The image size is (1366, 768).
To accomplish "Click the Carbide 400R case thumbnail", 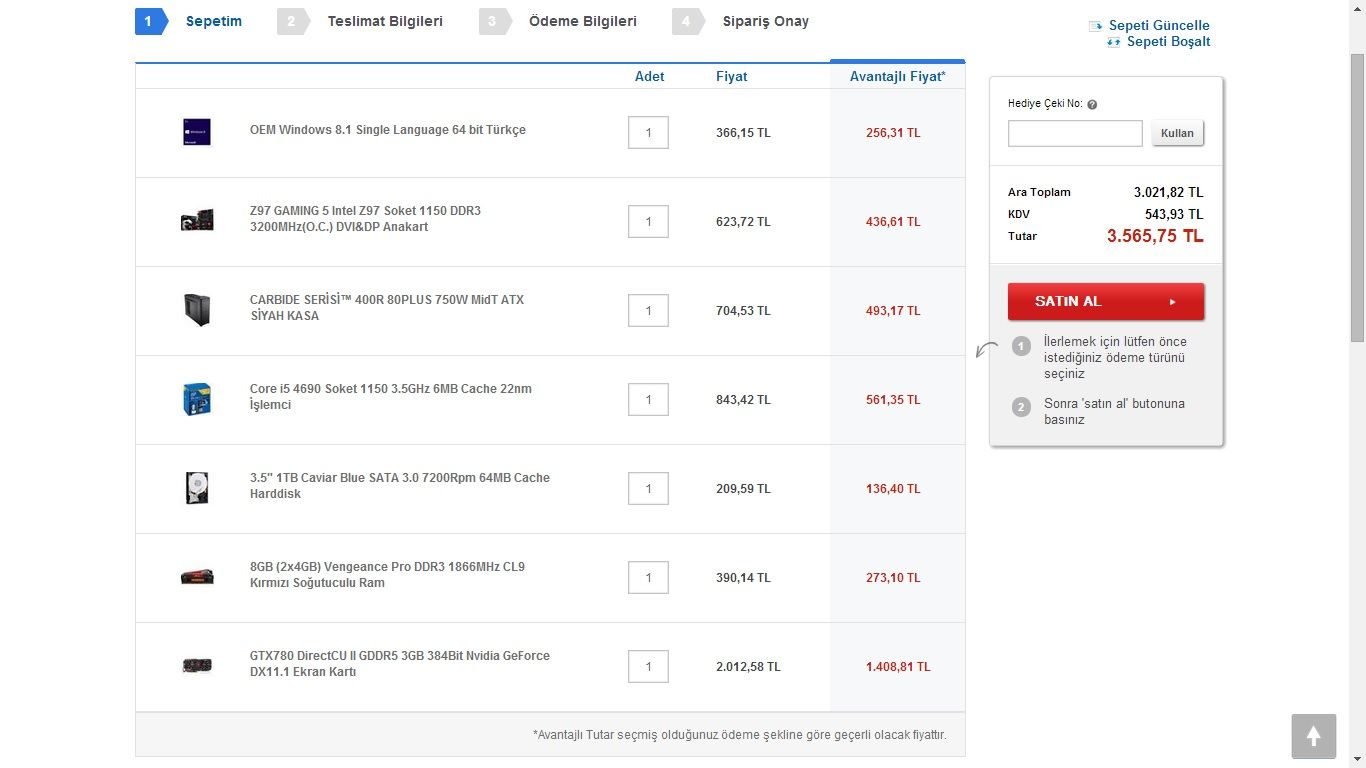I will [x=197, y=310].
